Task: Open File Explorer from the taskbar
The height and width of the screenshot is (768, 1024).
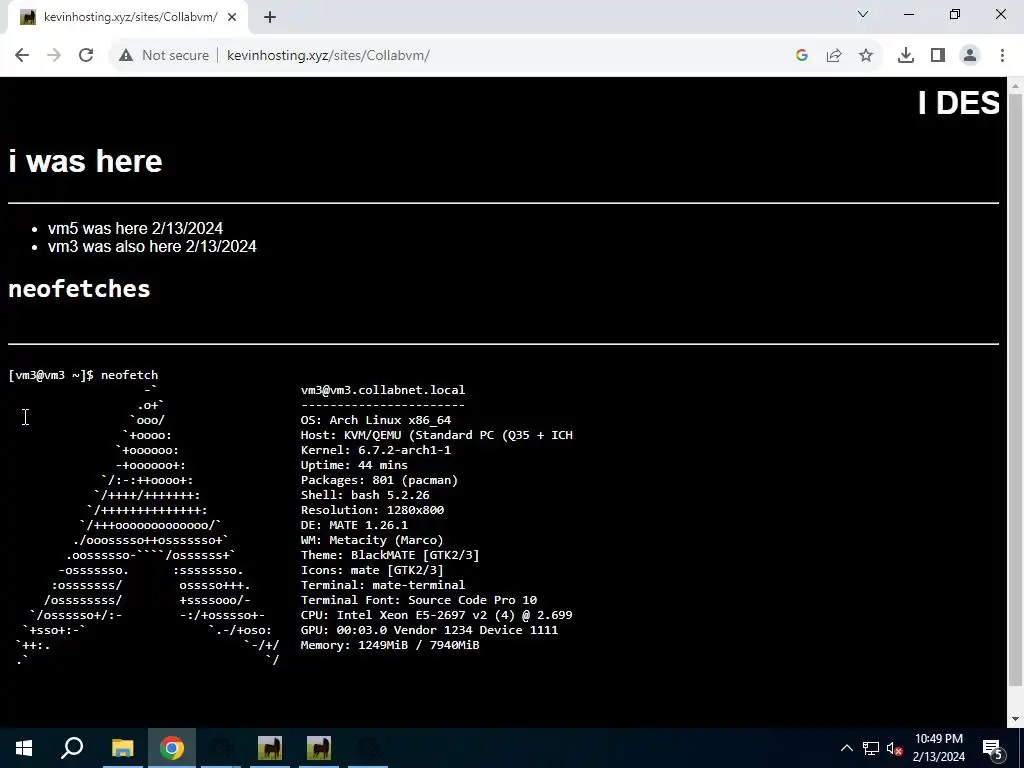Action: tap(122, 748)
